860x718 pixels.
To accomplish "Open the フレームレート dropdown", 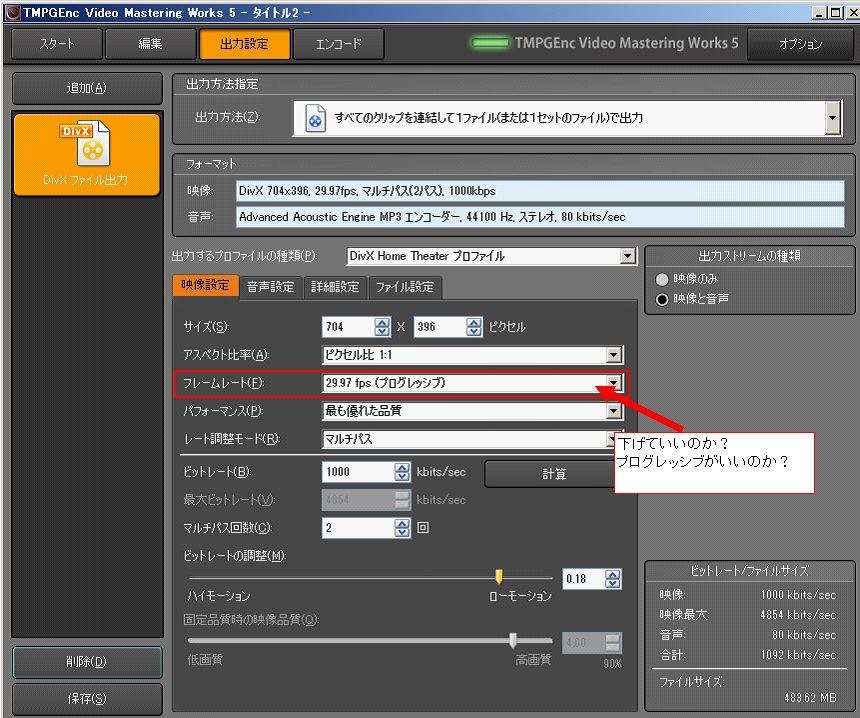I will pos(614,382).
